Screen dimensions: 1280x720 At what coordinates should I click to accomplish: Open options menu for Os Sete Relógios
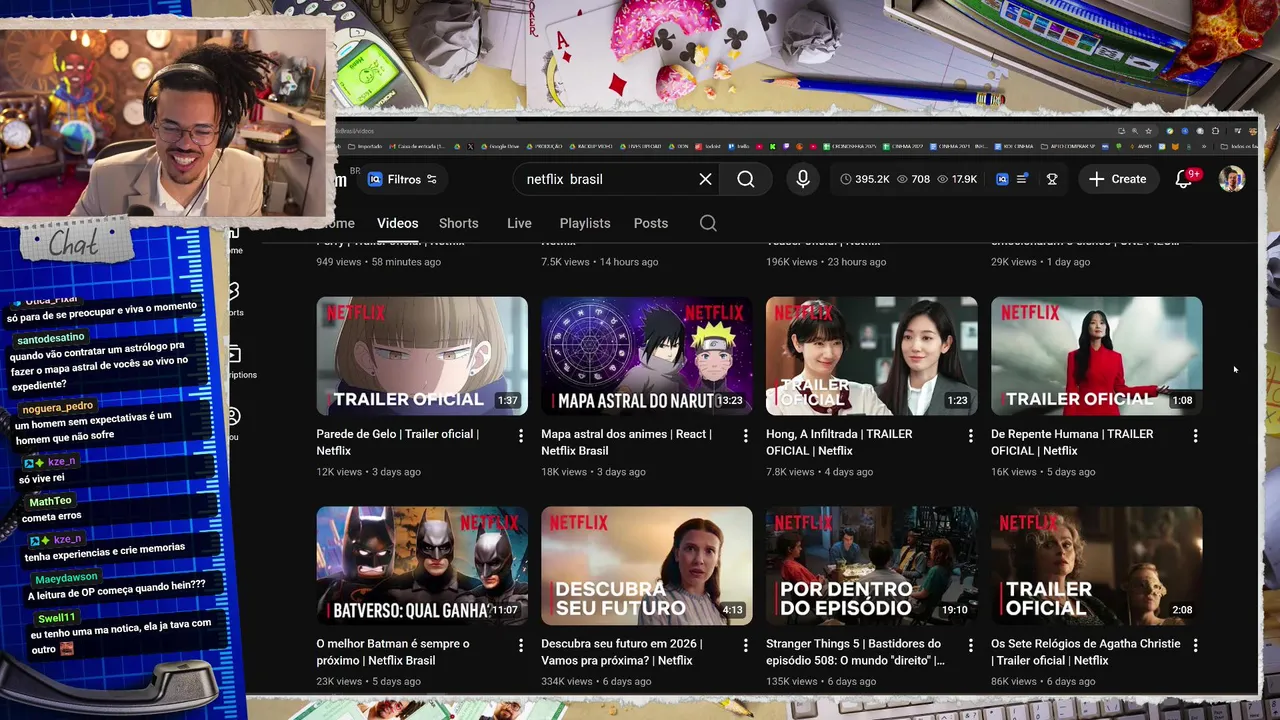point(1195,646)
